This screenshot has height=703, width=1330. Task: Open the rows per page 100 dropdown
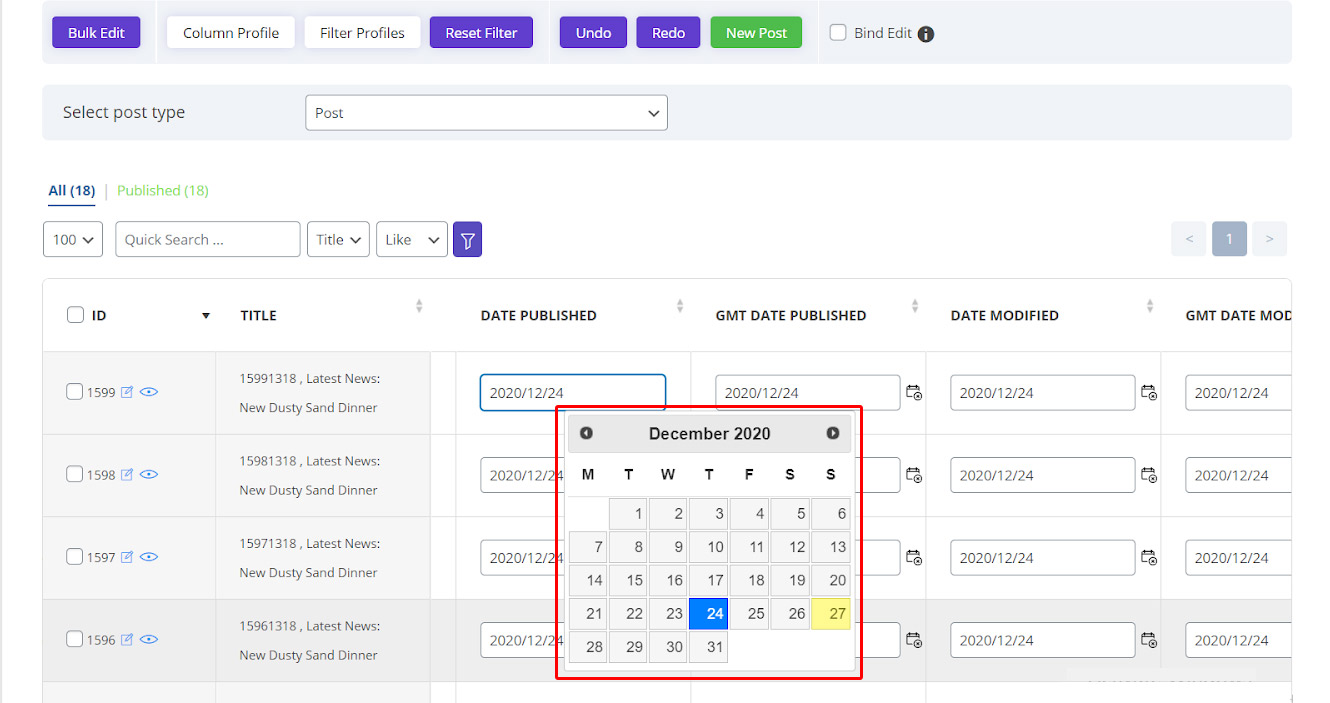(x=73, y=239)
